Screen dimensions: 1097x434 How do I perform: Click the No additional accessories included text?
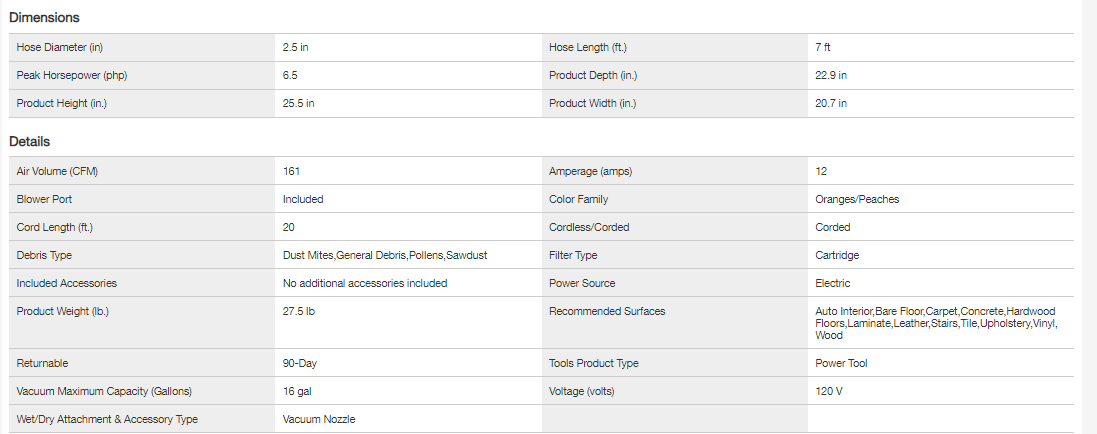(x=365, y=283)
